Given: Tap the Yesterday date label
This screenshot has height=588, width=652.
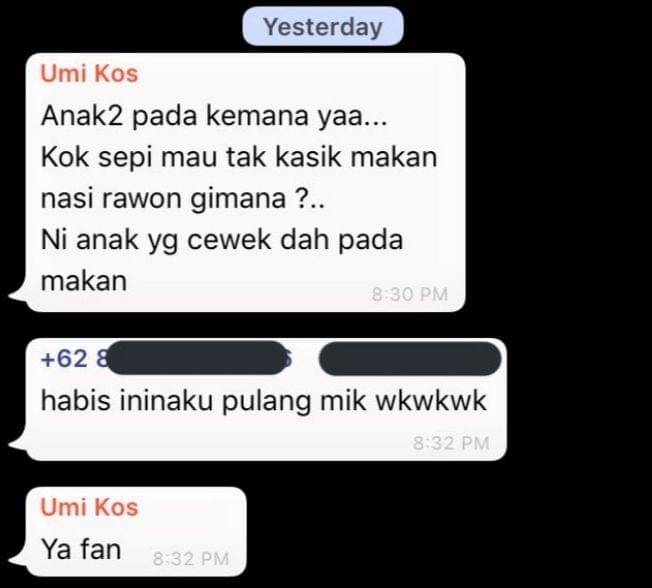Looking at the screenshot, I should click(323, 27).
